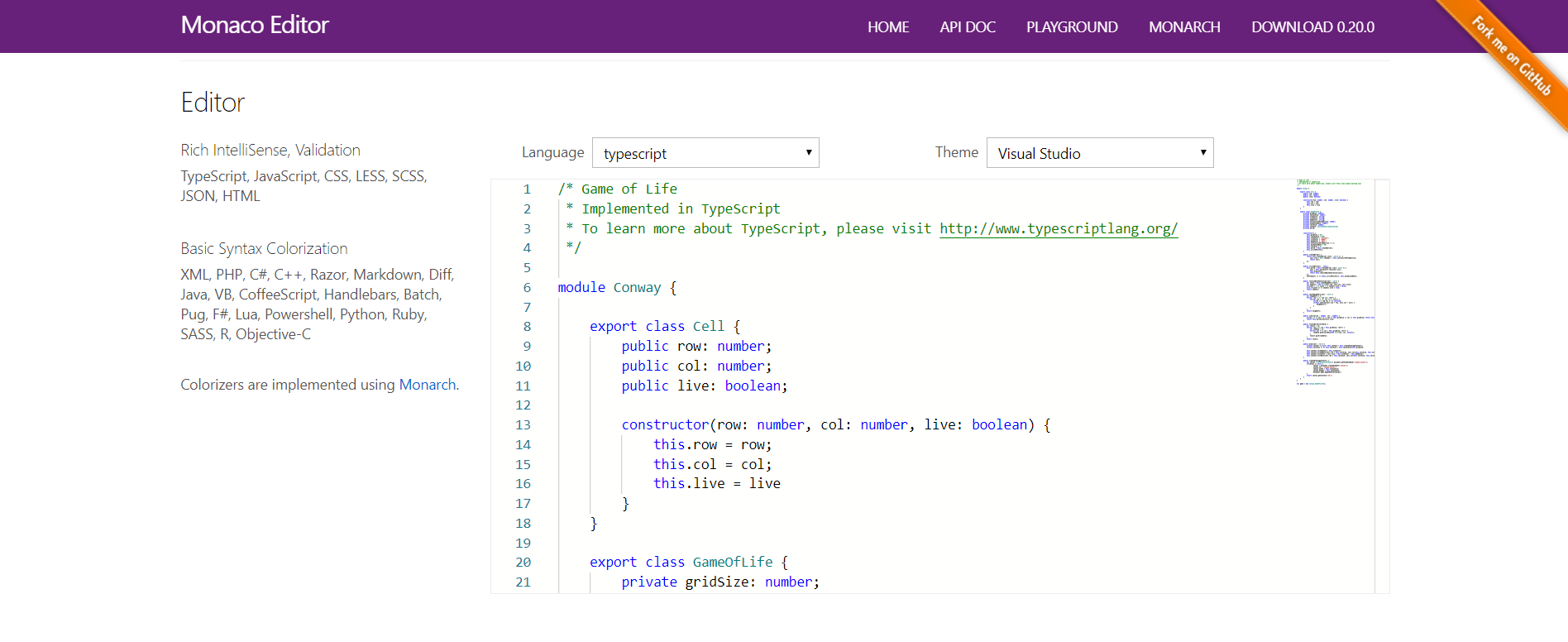Open the MONARCH navigation link
Viewport: 1568px width, 642px height.
tap(1183, 27)
